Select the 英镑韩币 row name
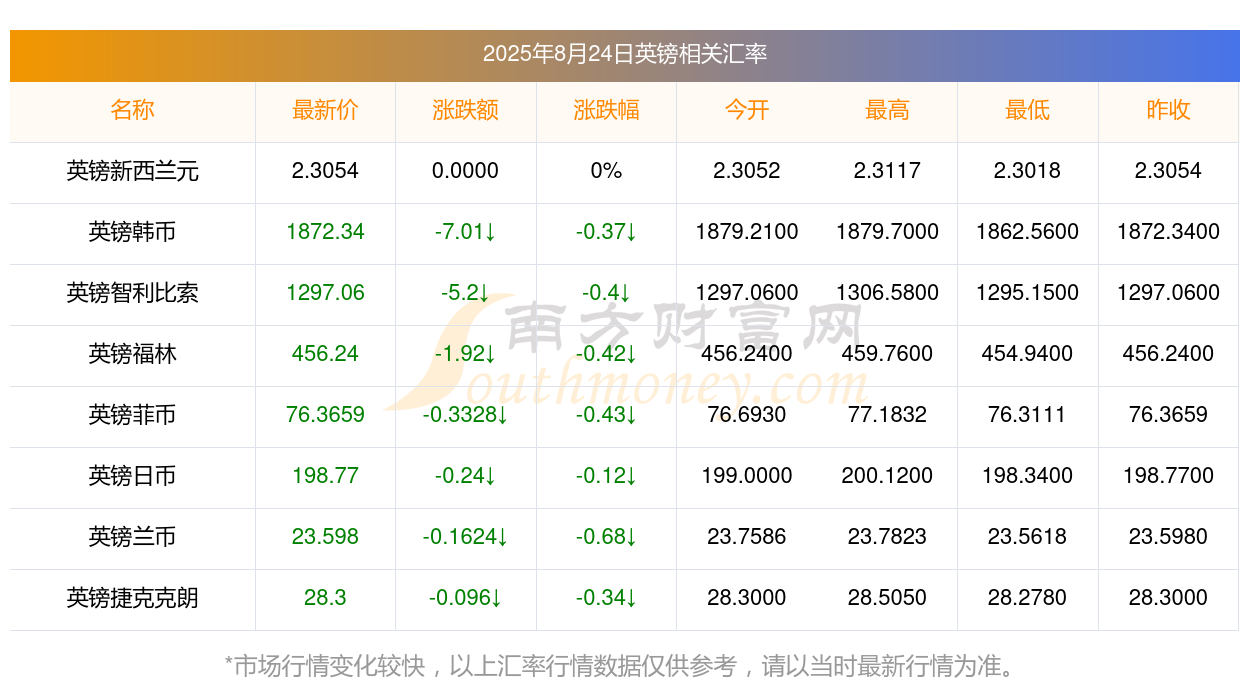The height and width of the screenshot is (698, 1250). tap(133, 232)
